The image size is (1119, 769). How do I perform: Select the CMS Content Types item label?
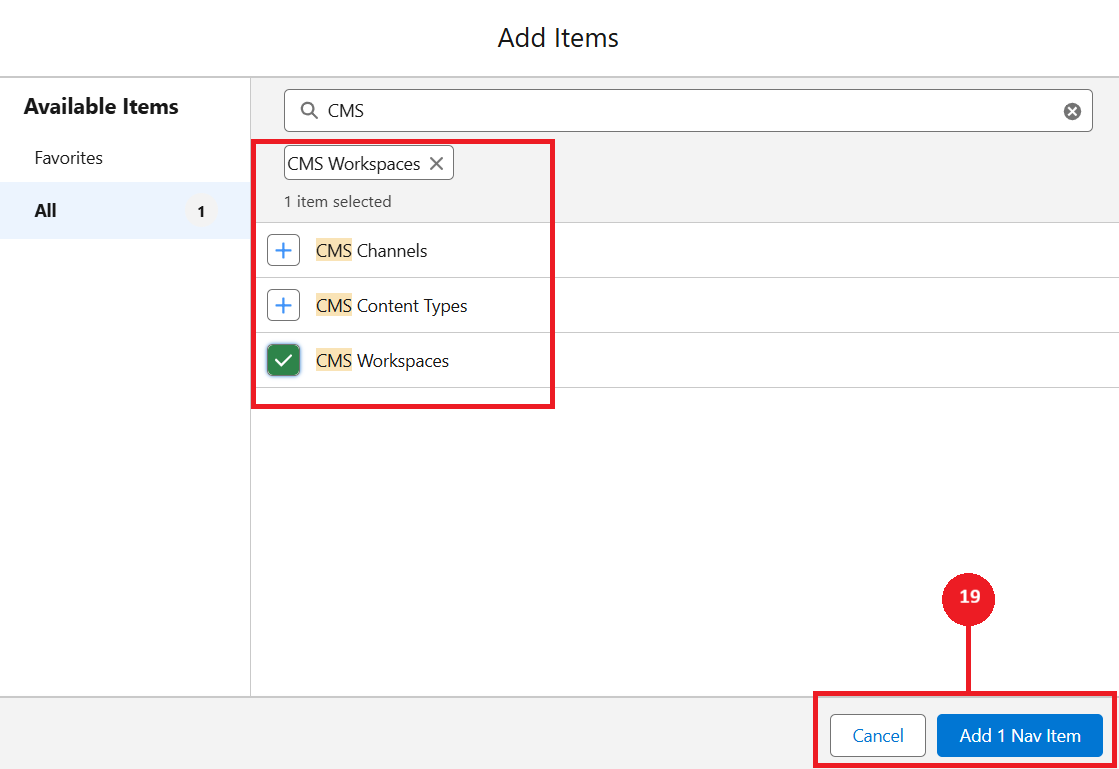point(392,306)
